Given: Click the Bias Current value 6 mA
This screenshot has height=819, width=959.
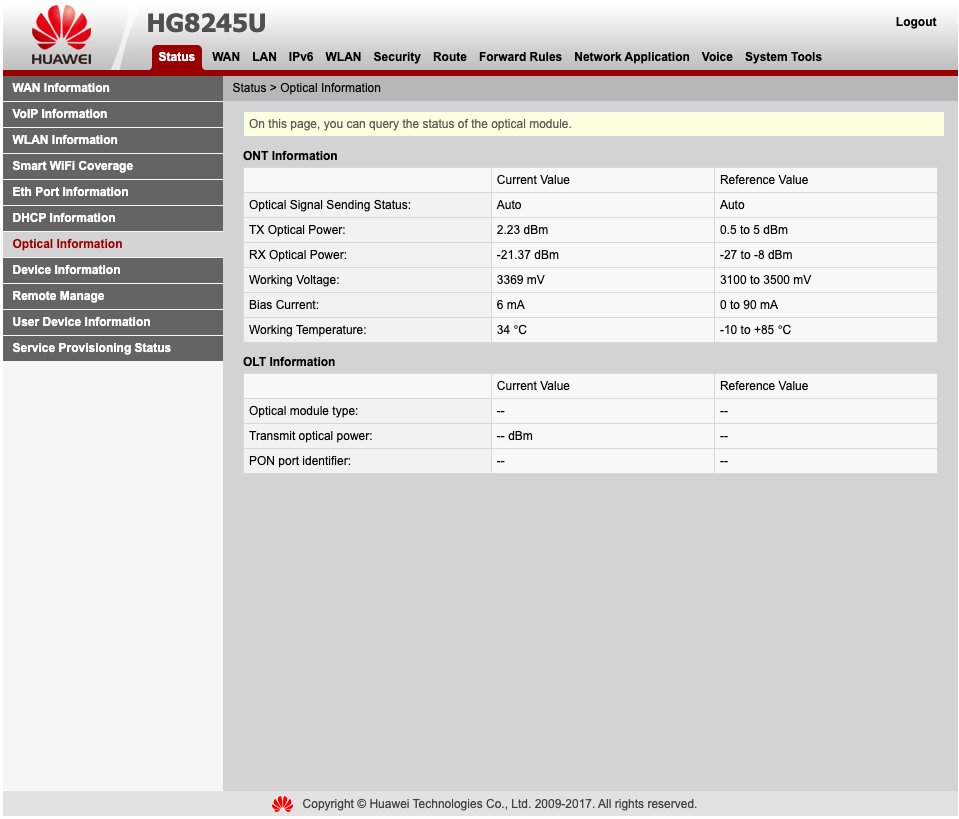Looking at the screenshot, I should coord(511,305).
